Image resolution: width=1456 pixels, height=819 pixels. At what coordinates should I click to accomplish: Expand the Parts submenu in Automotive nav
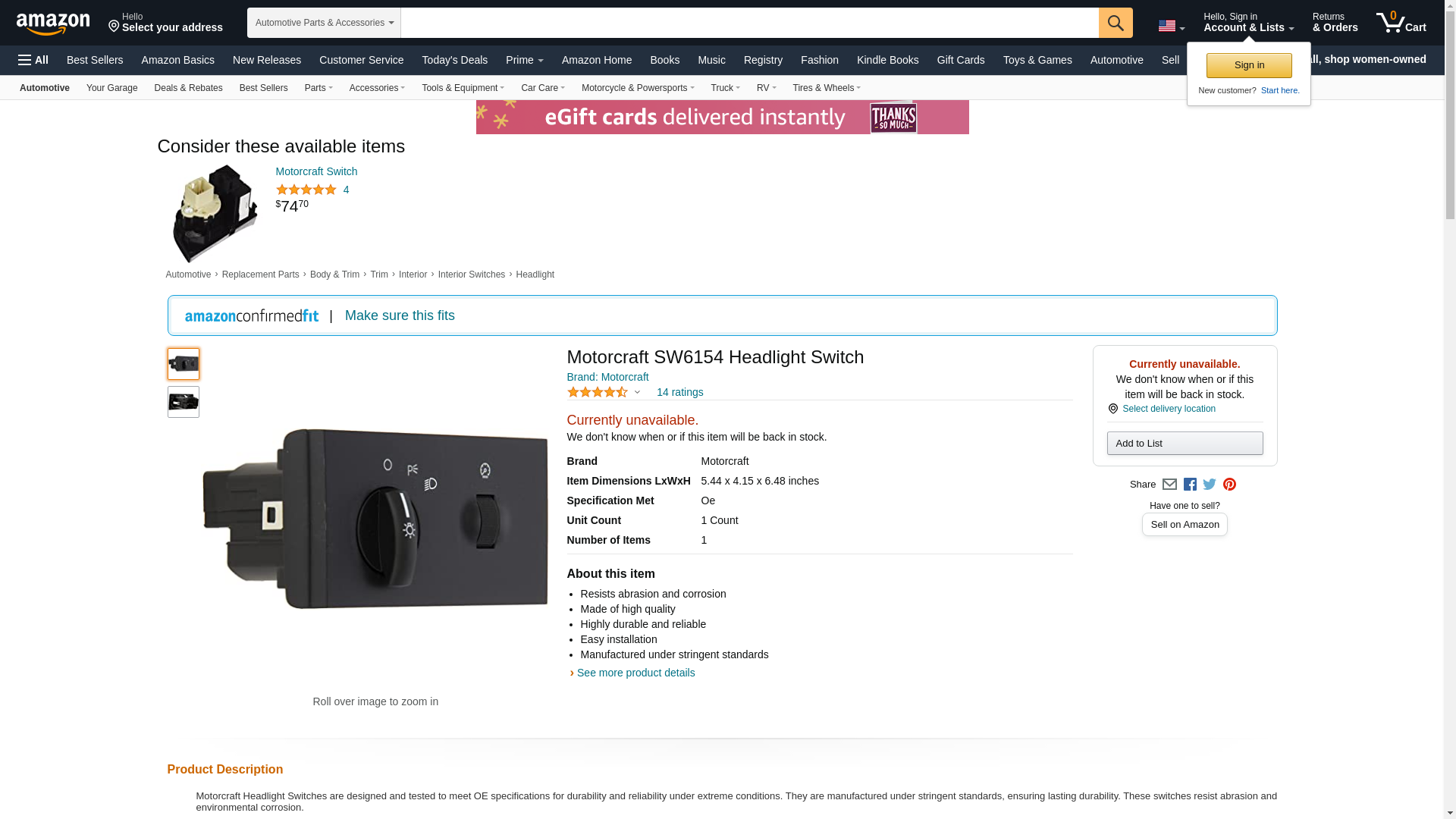[318, 88]
